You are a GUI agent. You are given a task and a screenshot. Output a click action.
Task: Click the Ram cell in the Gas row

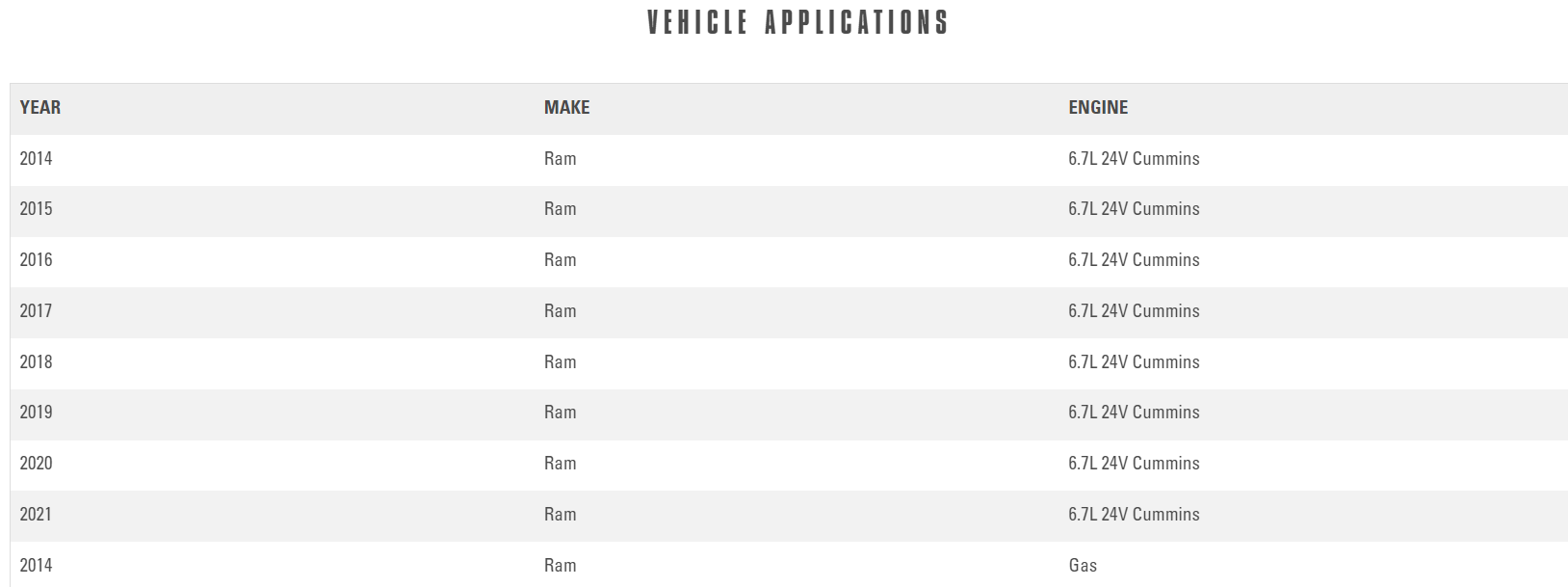click(x=561, y=566)
